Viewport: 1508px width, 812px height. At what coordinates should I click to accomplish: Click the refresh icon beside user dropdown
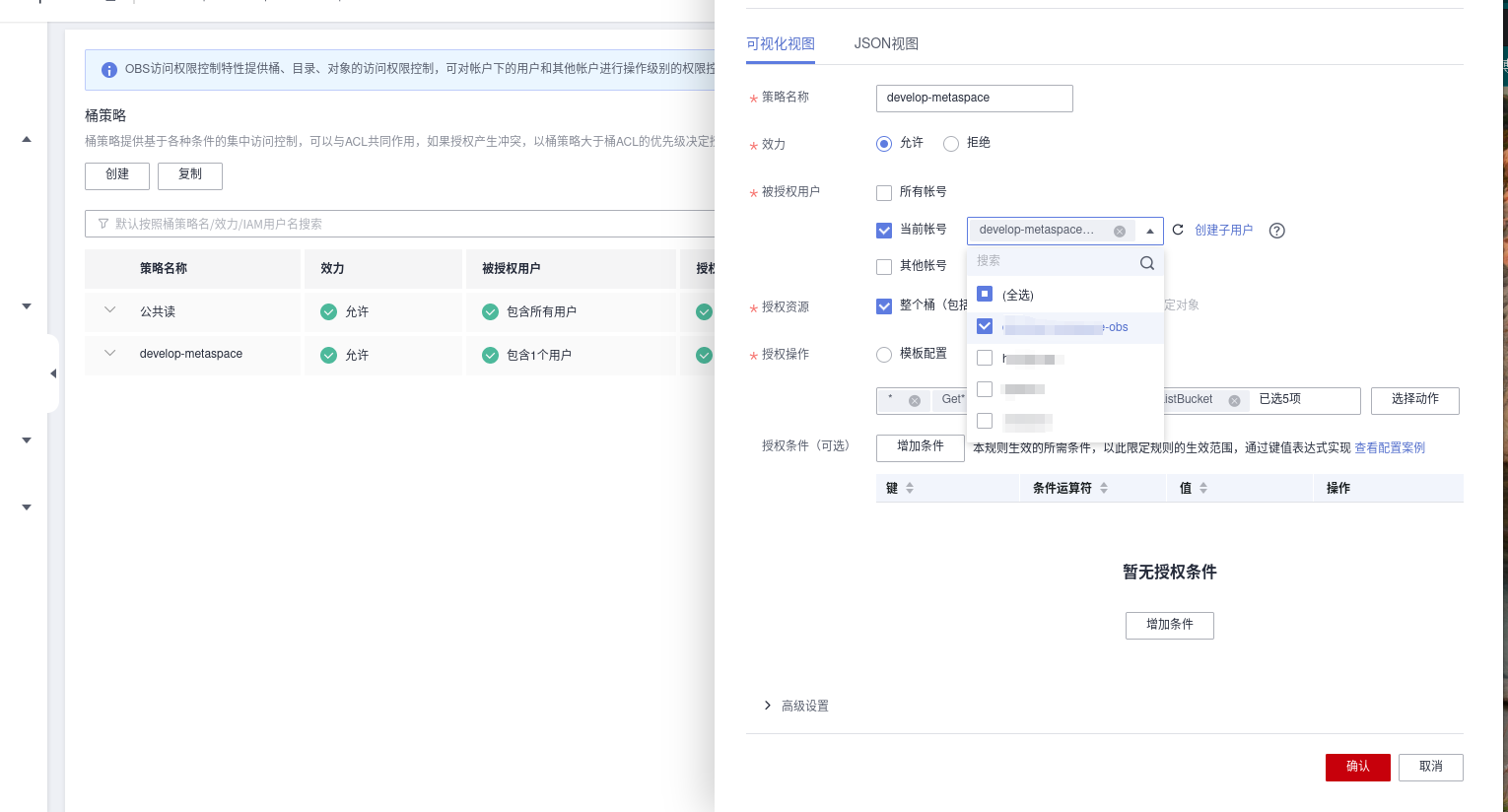click(1178, 230)
